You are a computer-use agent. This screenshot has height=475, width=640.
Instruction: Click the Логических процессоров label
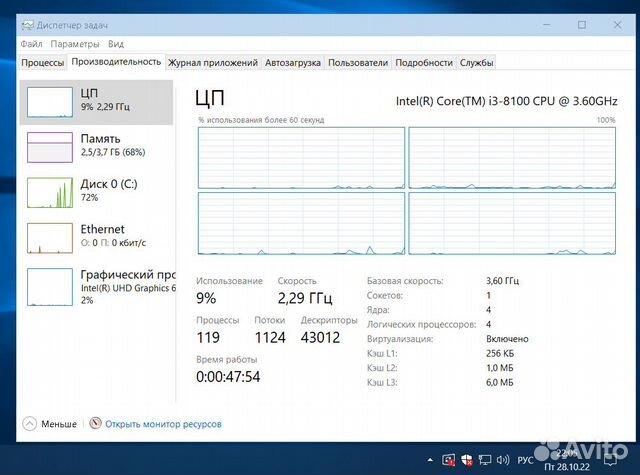pyautogui.click(x=421, y=324)
